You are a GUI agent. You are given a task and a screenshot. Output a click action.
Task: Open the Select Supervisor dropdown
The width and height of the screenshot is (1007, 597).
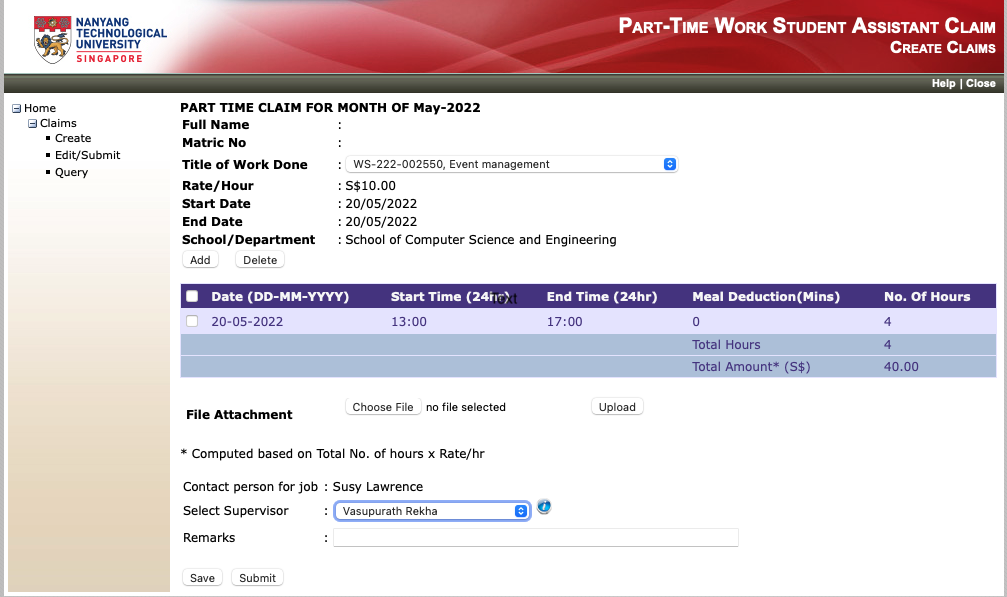coord(431,511)
